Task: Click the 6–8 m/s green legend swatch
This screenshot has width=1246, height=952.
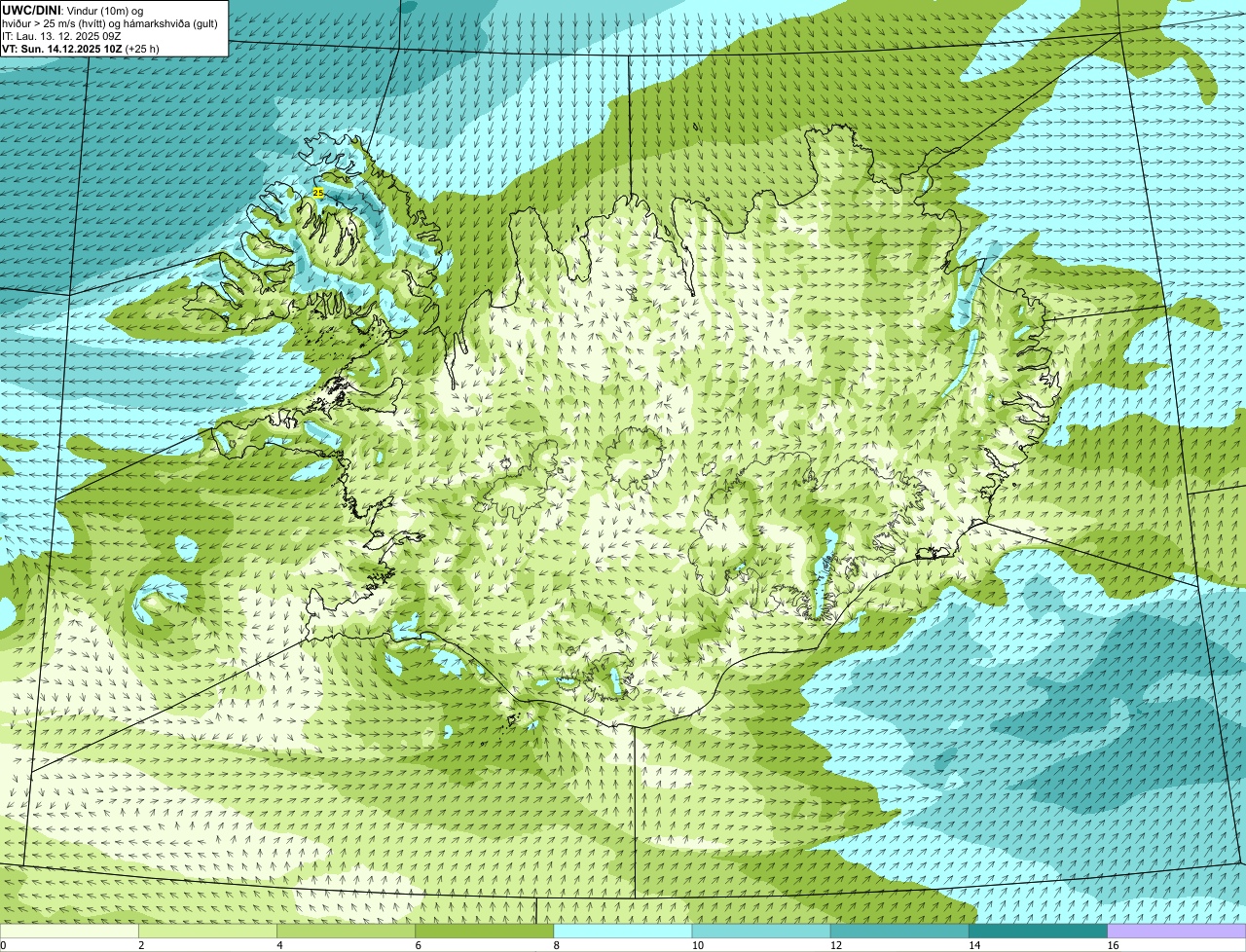Action: (x=485, y=932)
